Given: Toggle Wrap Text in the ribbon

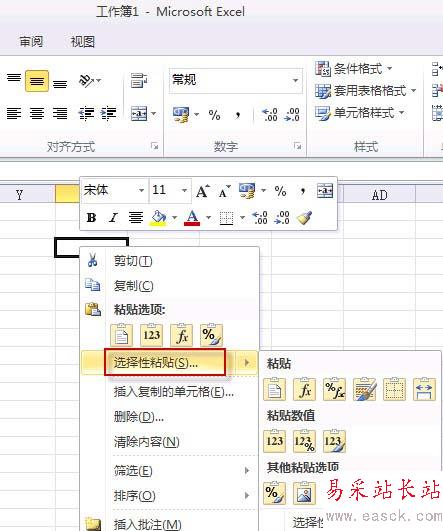Looking at the screenshot, I should pos(139,81).
